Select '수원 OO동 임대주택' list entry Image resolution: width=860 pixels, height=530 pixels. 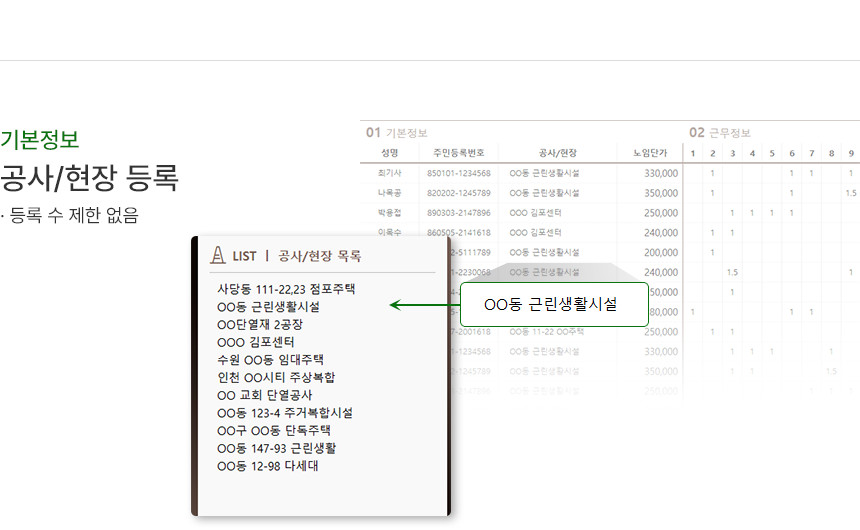270,359
